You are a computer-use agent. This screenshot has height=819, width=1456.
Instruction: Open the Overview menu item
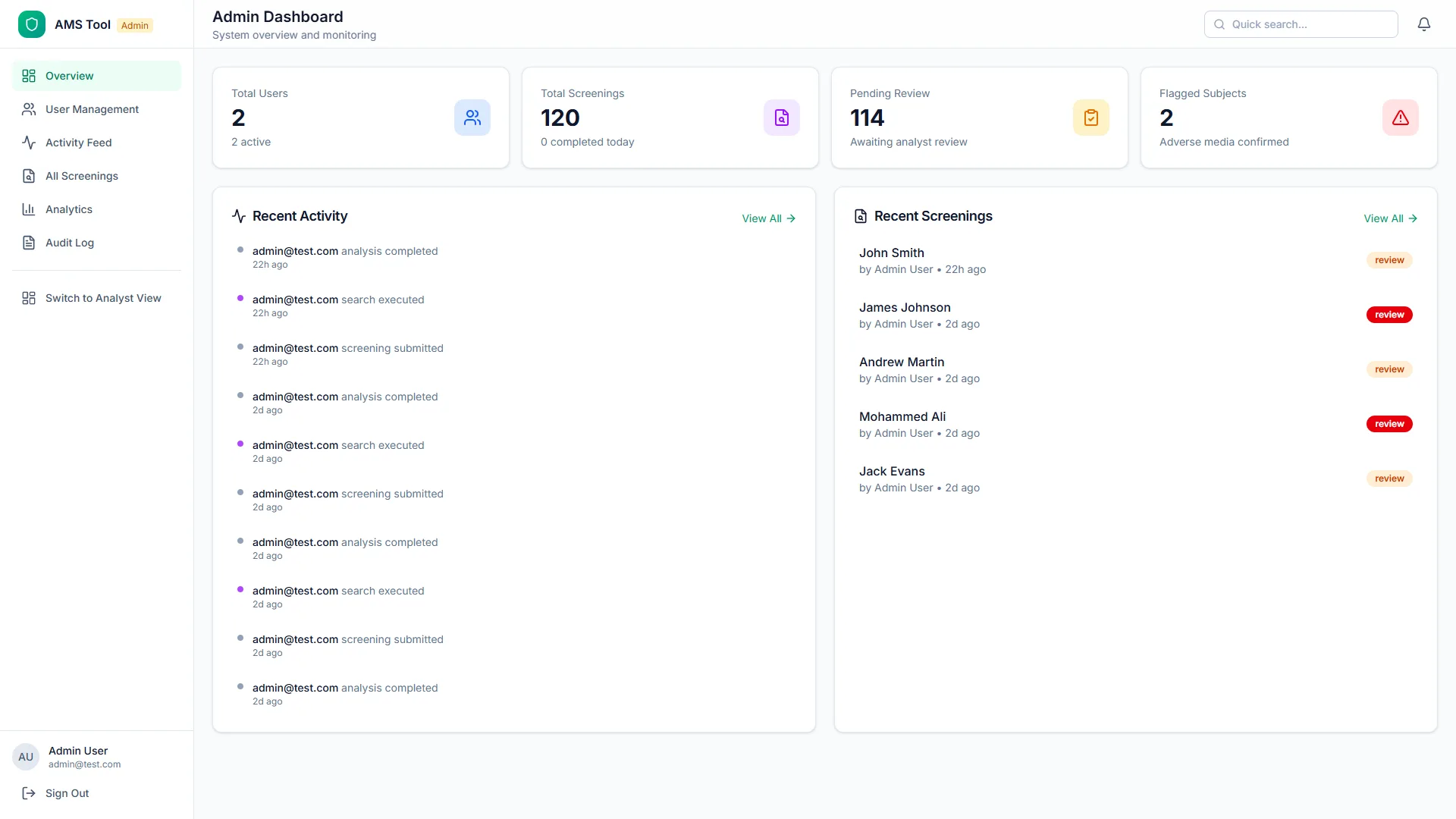click(x=96, y=76)
